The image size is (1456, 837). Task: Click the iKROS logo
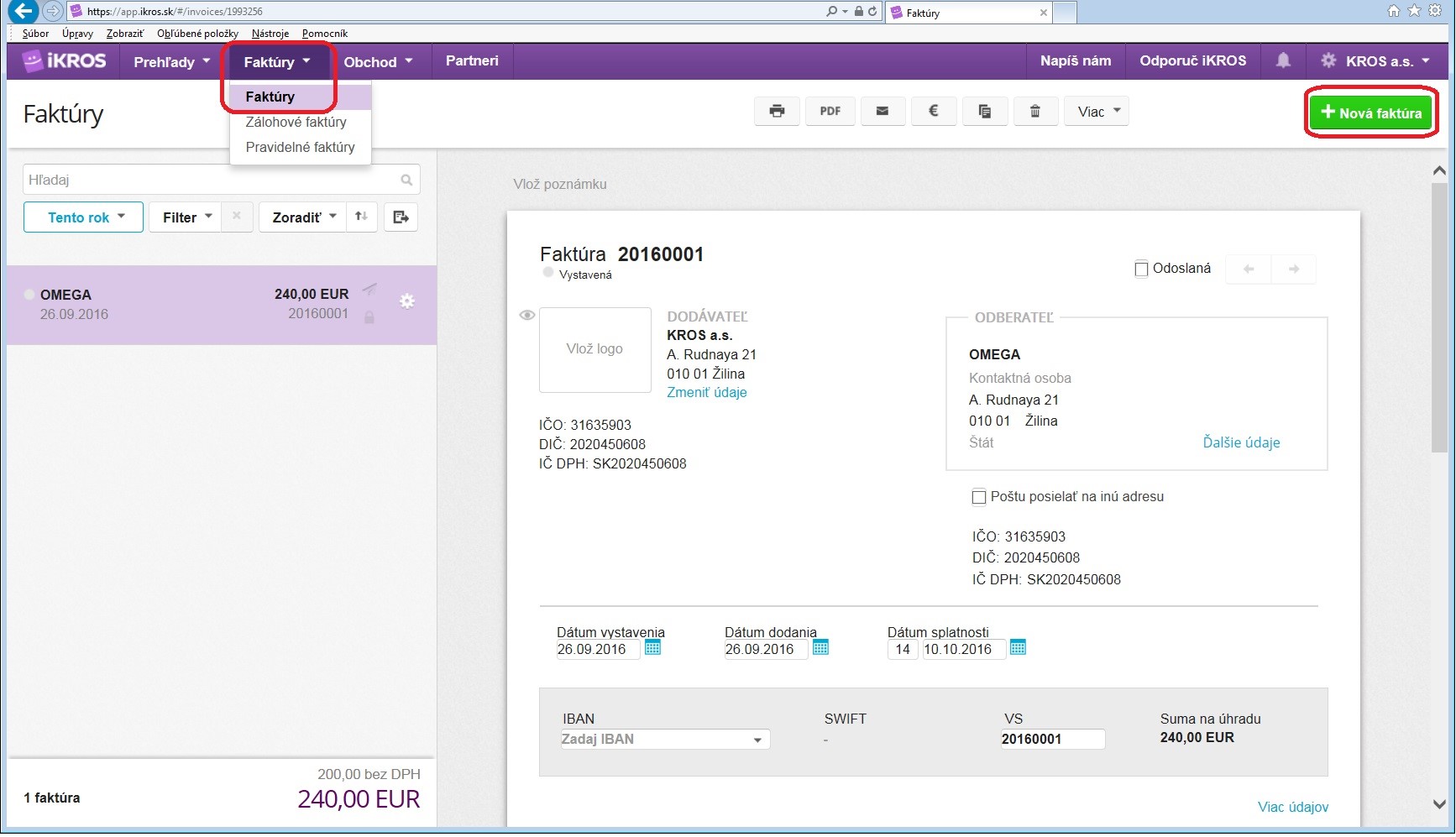pyautogui.click(x=64, y=60)
